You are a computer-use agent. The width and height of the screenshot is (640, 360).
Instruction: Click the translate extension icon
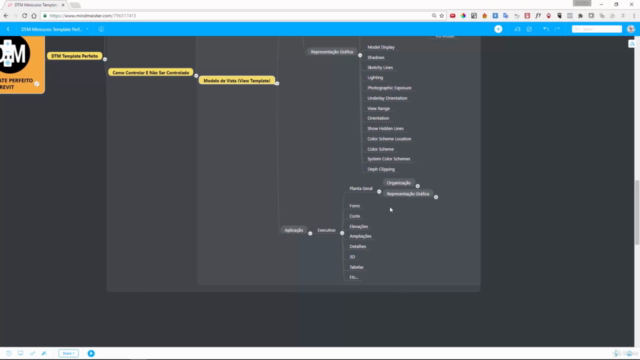[506, 16]
